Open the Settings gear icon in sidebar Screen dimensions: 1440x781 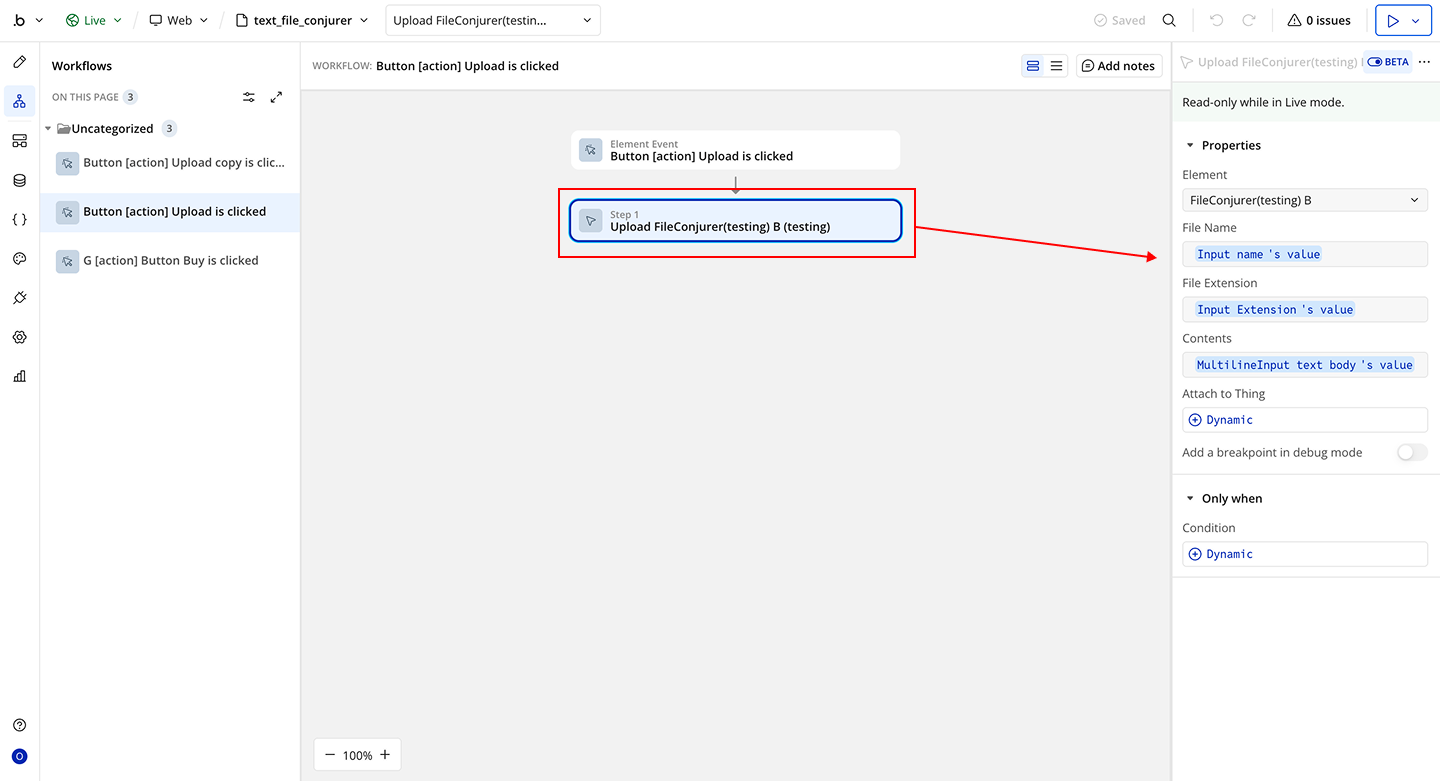[19, 337]
